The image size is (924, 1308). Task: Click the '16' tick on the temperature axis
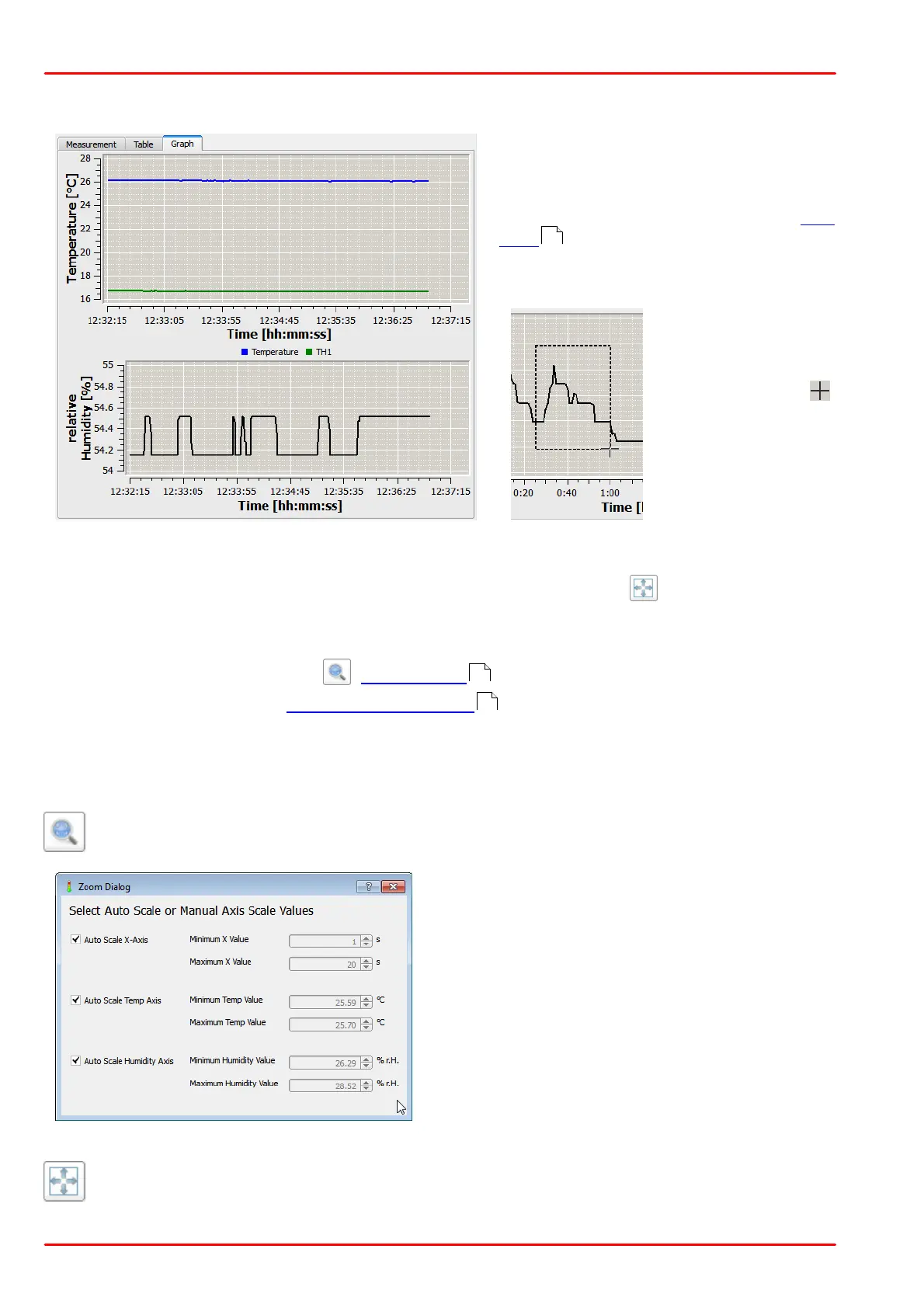tap(85, 299)
